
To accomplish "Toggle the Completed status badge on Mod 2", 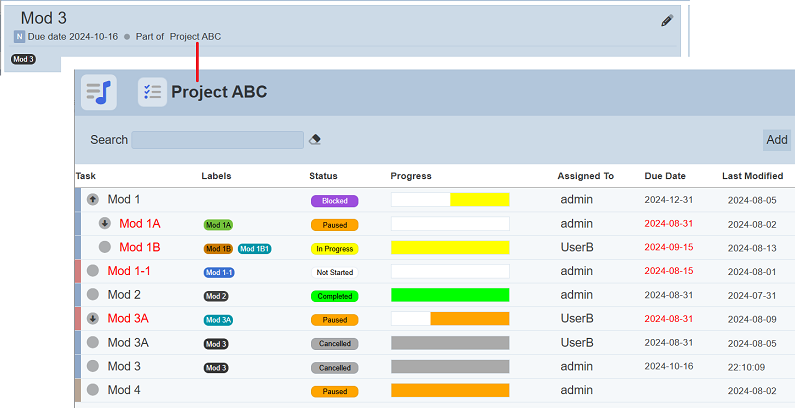I will 334,296.
